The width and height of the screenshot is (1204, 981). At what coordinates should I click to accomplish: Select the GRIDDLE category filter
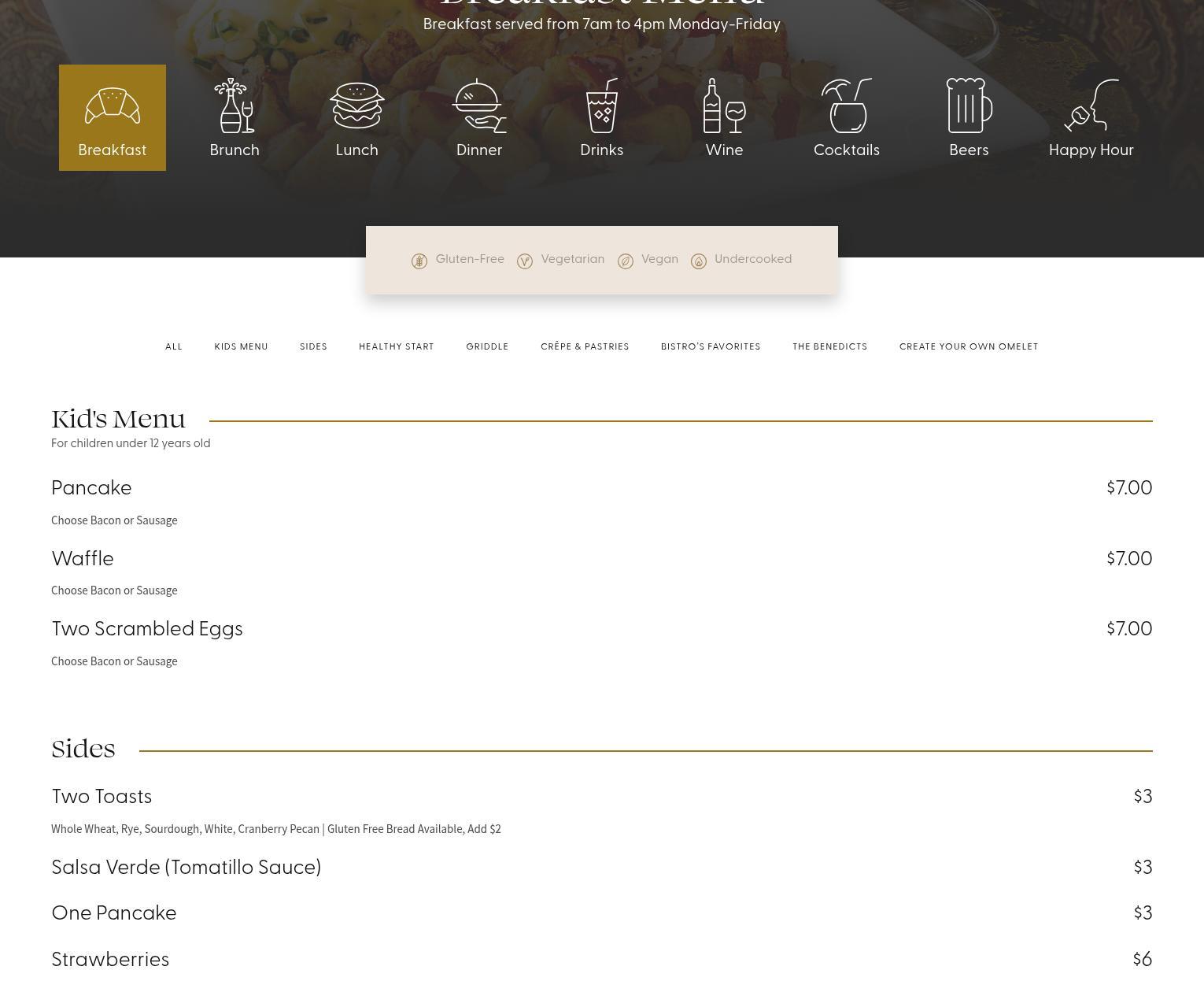pyautogui.click(x=487, y=346)
